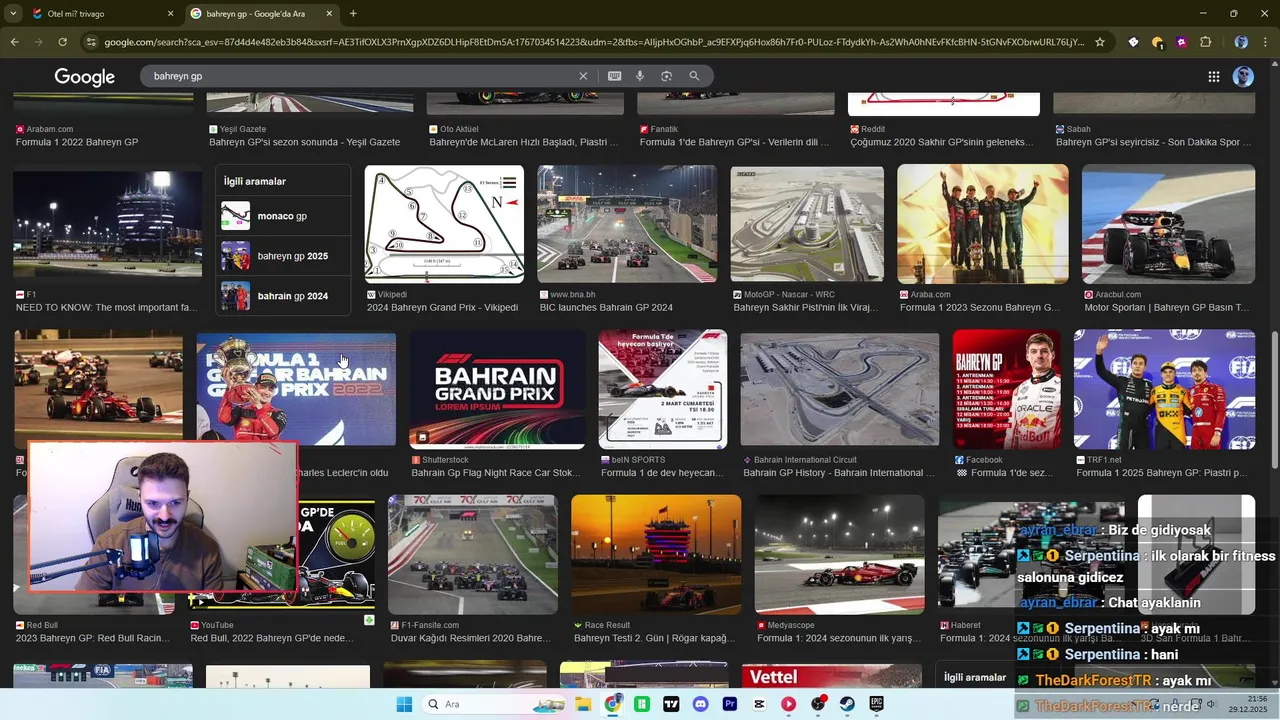View site information icon in the address bar
Image resolution: width=1280 pixels, height=720 pixels.
tap(92, 42)
